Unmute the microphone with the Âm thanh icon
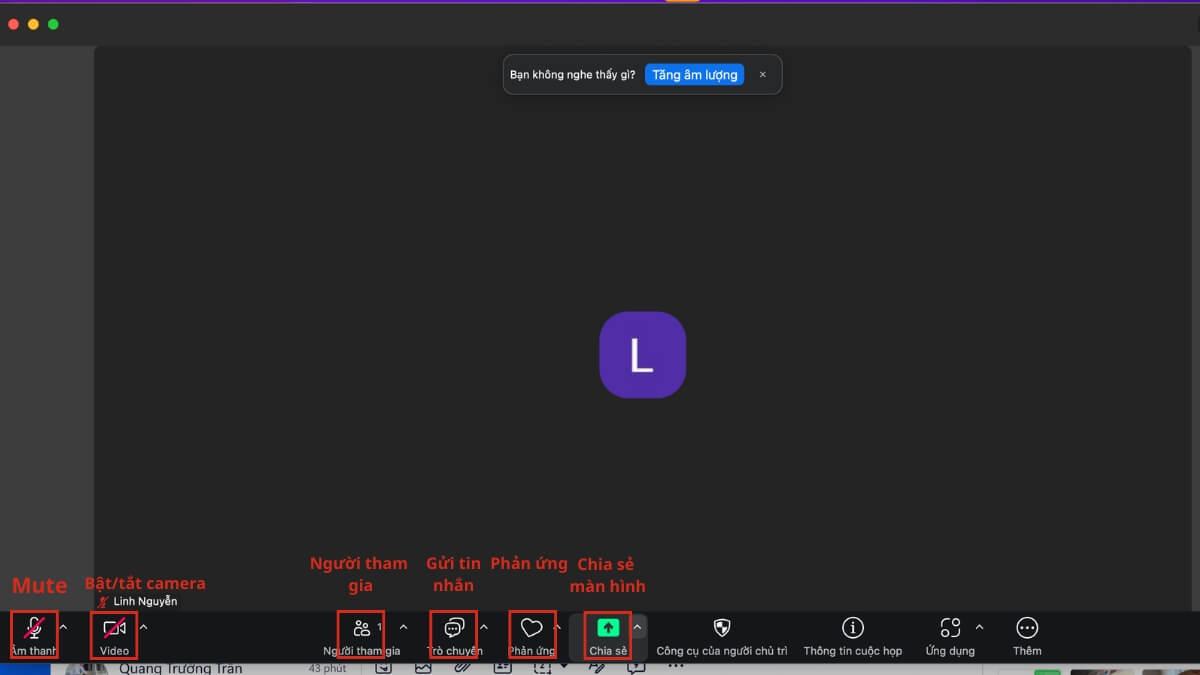 (x=34, y=628)
